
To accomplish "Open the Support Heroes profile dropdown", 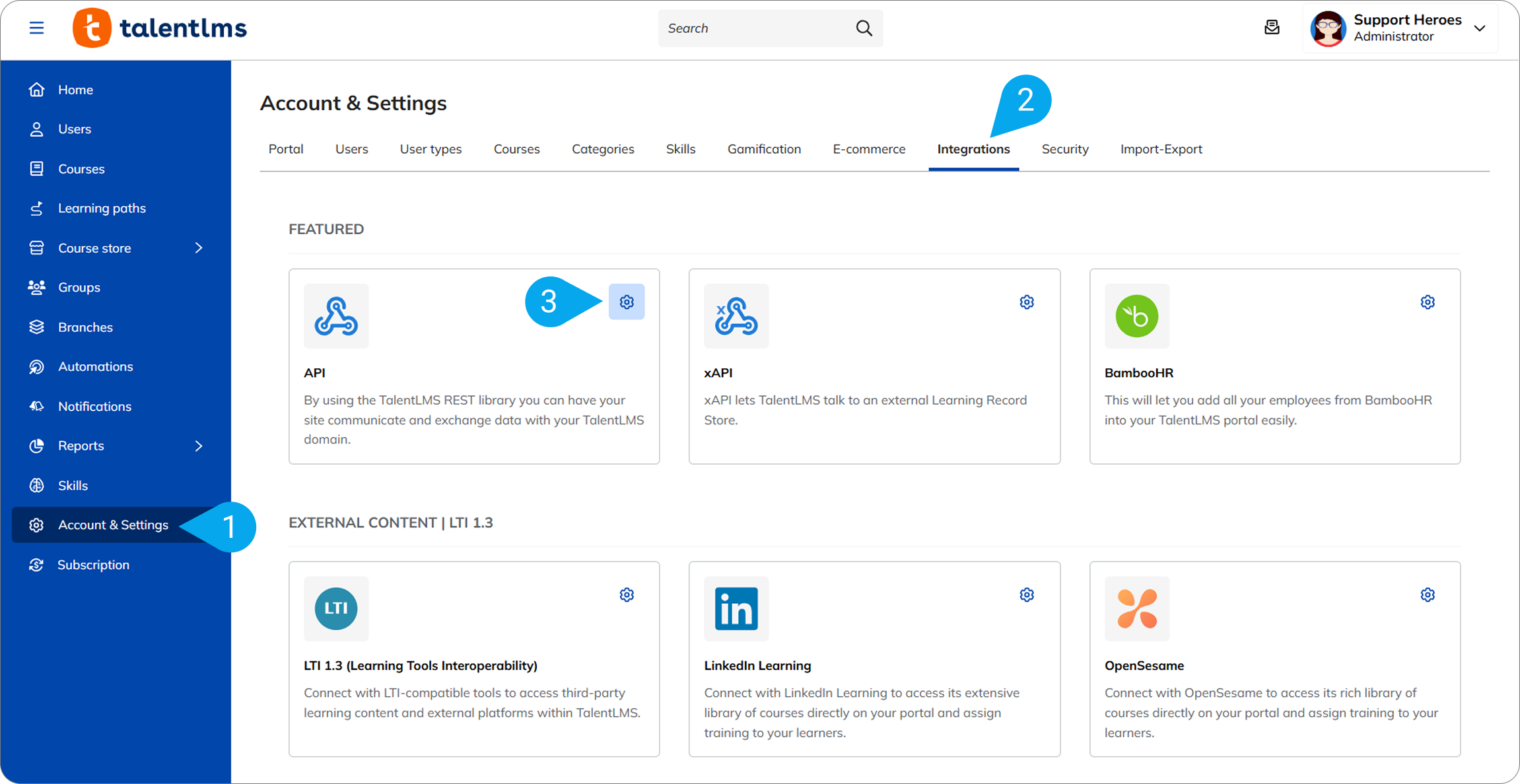I will [1479, 28].
